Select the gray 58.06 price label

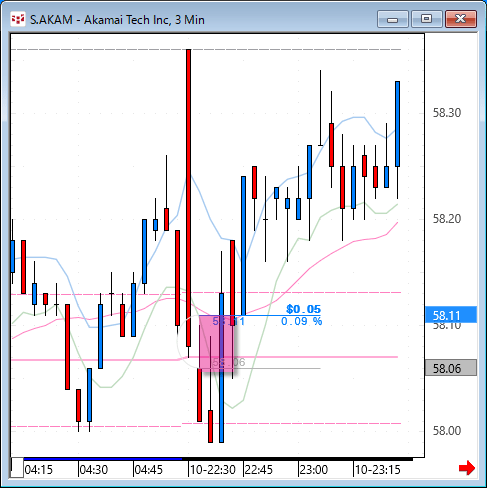451,368
